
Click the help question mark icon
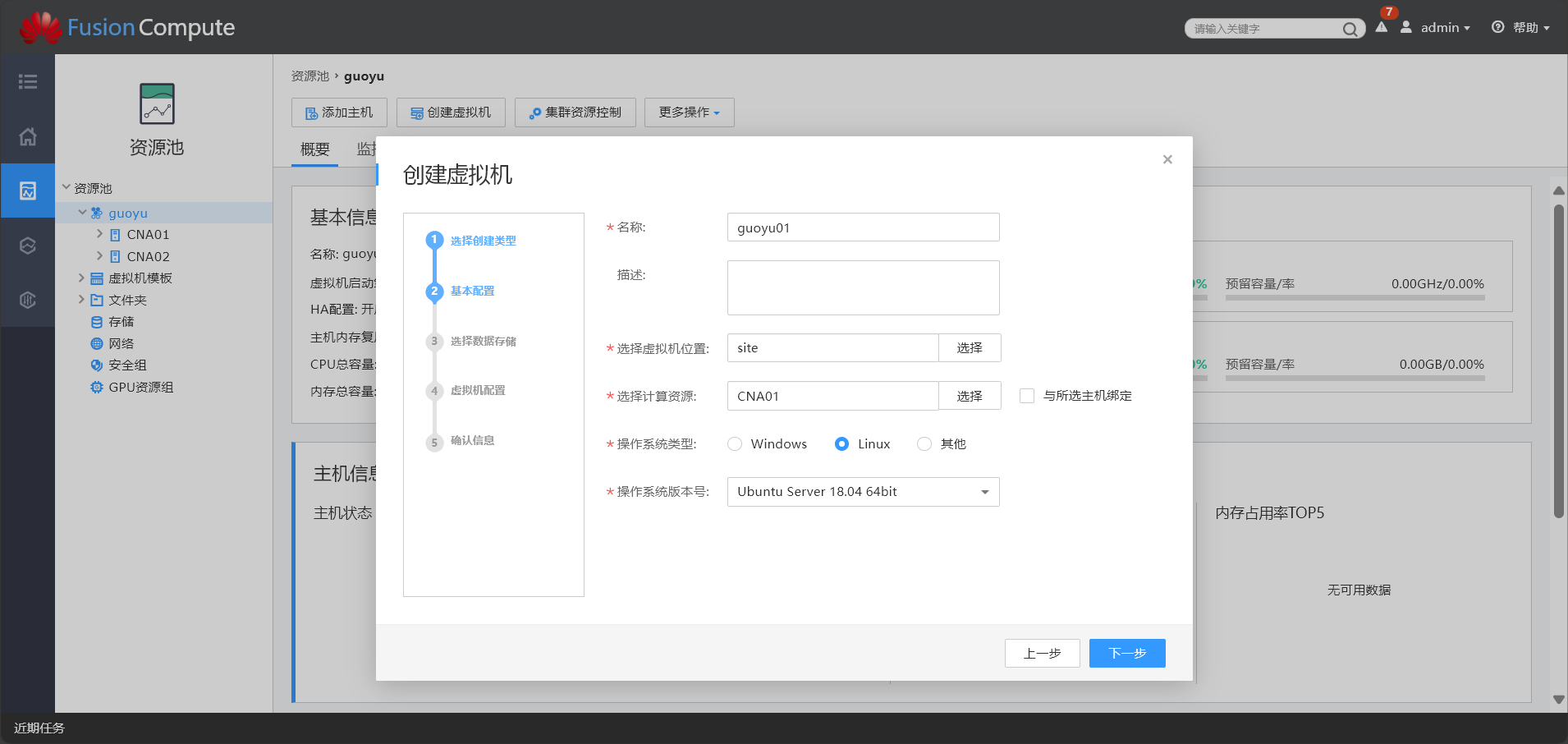pos(1498,27)
